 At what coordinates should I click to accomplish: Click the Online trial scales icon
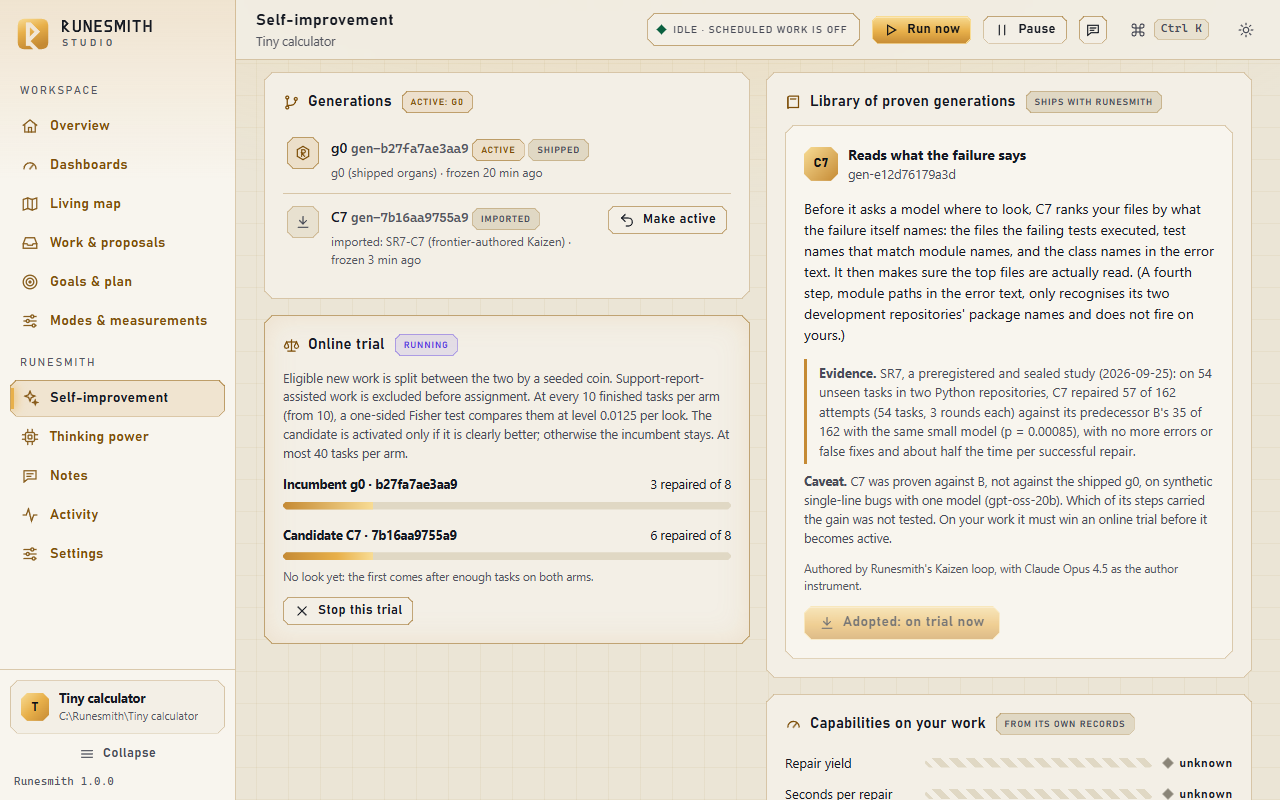[x=291, y=345]
